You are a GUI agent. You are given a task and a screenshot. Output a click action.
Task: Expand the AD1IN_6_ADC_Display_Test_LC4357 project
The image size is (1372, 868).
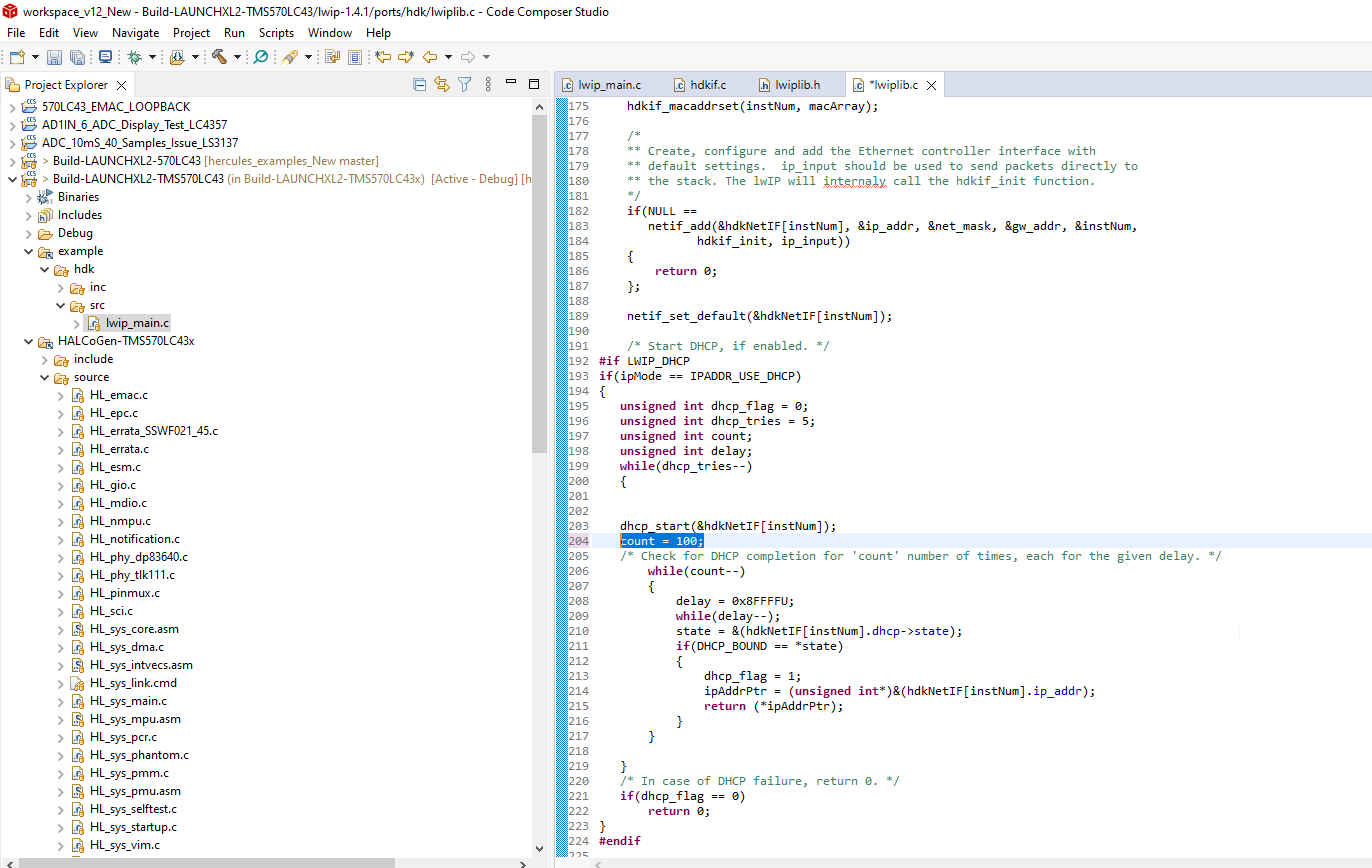[x=11, y=125]
